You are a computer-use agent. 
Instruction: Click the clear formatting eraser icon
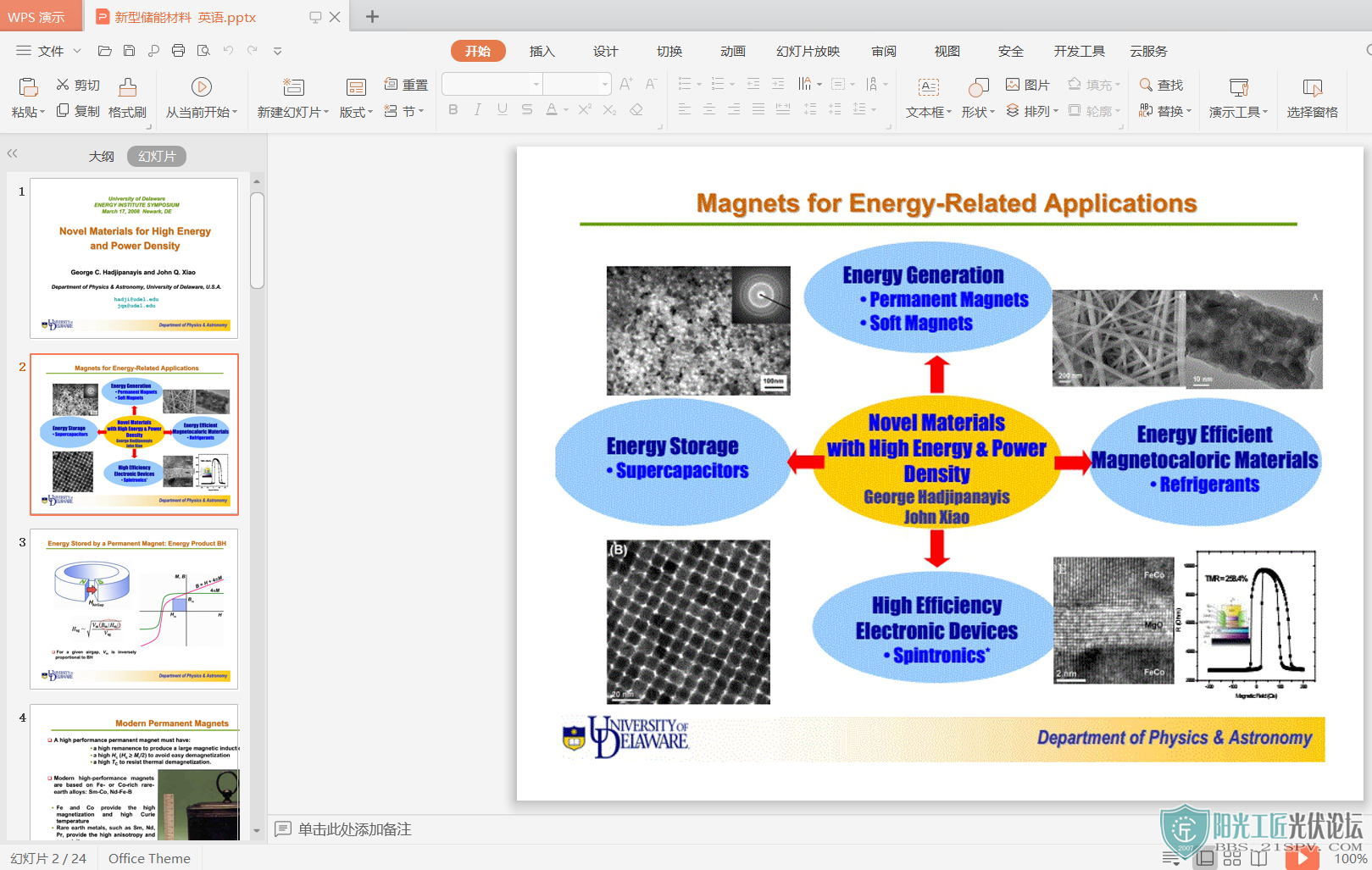coord(636,109)
